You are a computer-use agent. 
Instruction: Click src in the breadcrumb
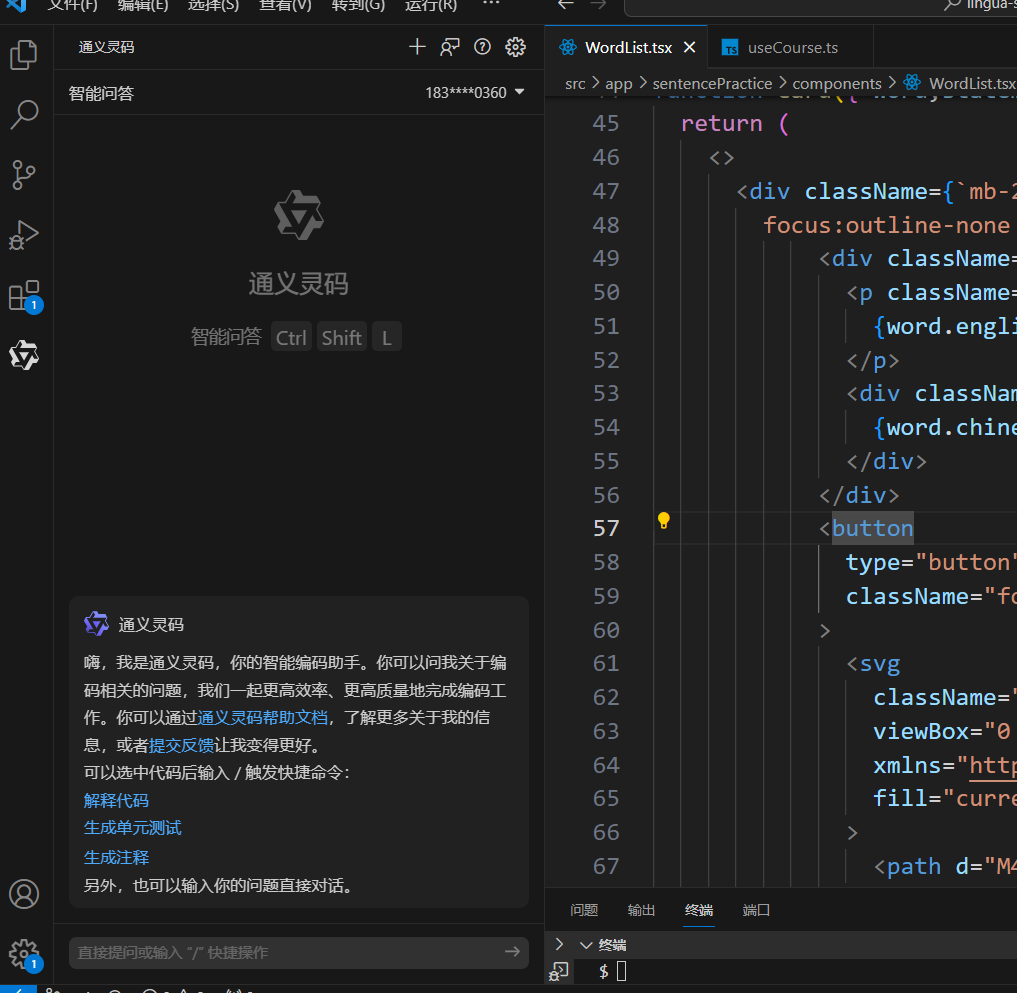coord(575,84)
